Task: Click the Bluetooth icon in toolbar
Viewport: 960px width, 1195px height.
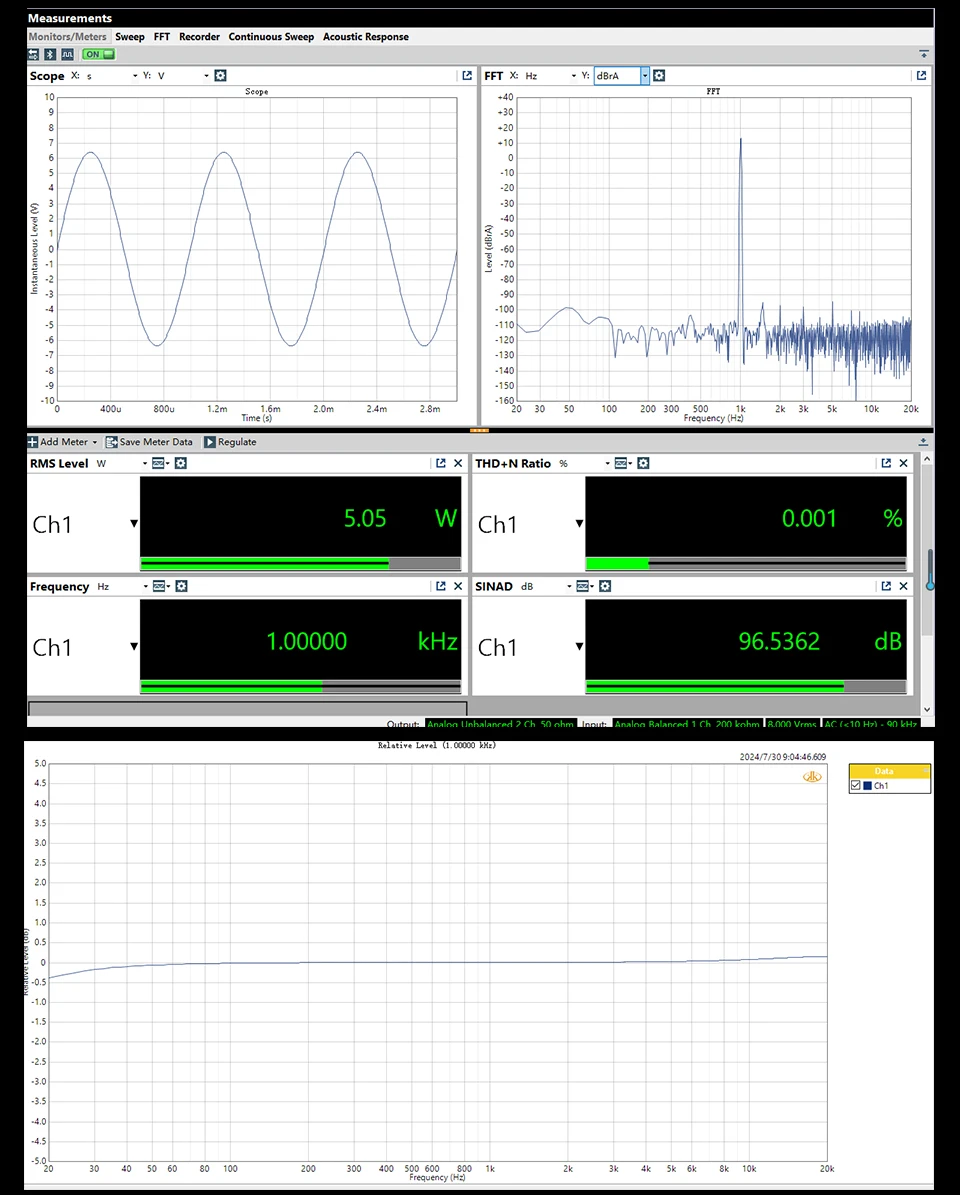Action: [x=50, y=54]
